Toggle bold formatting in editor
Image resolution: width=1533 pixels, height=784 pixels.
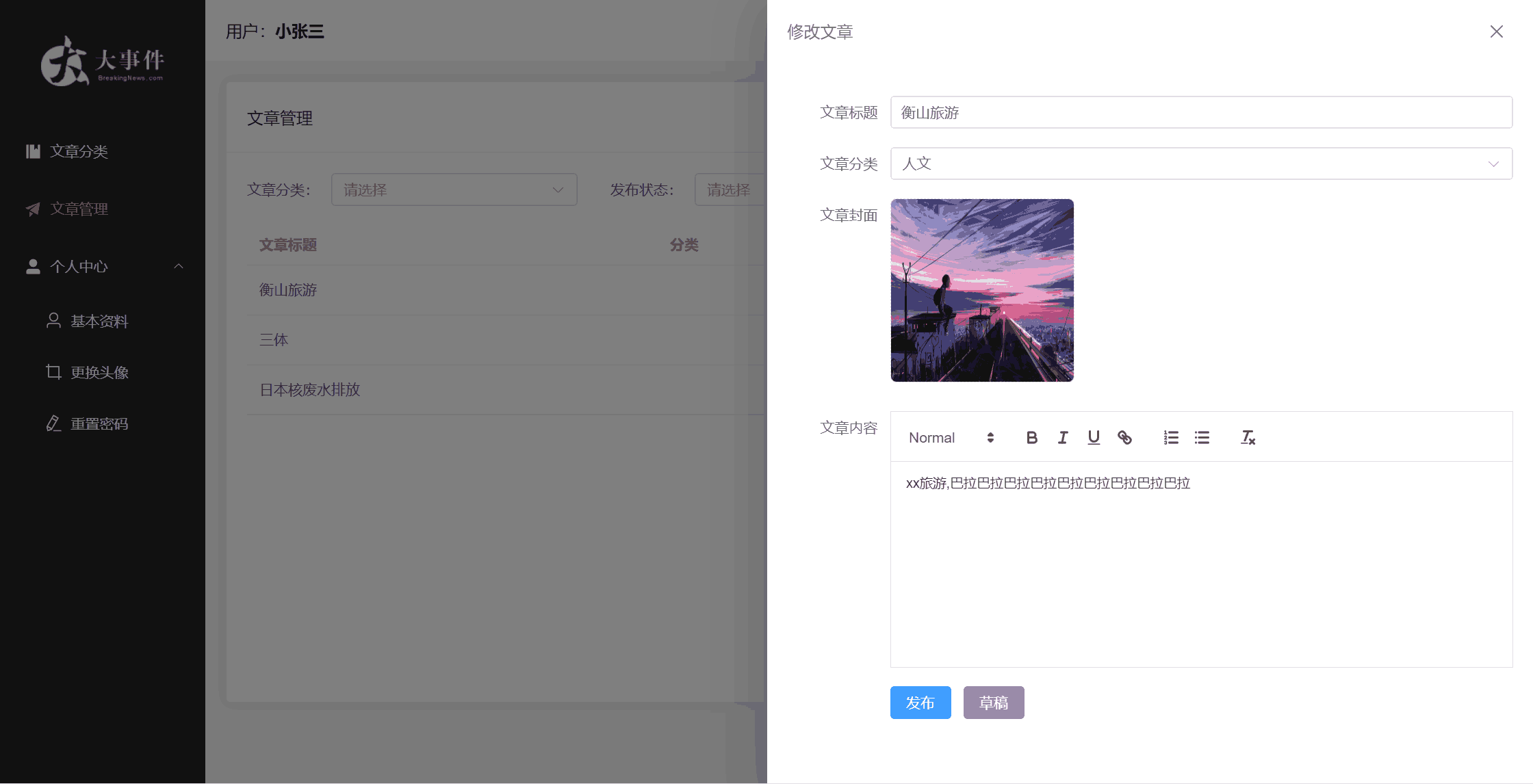click(x=1032, y=438)
